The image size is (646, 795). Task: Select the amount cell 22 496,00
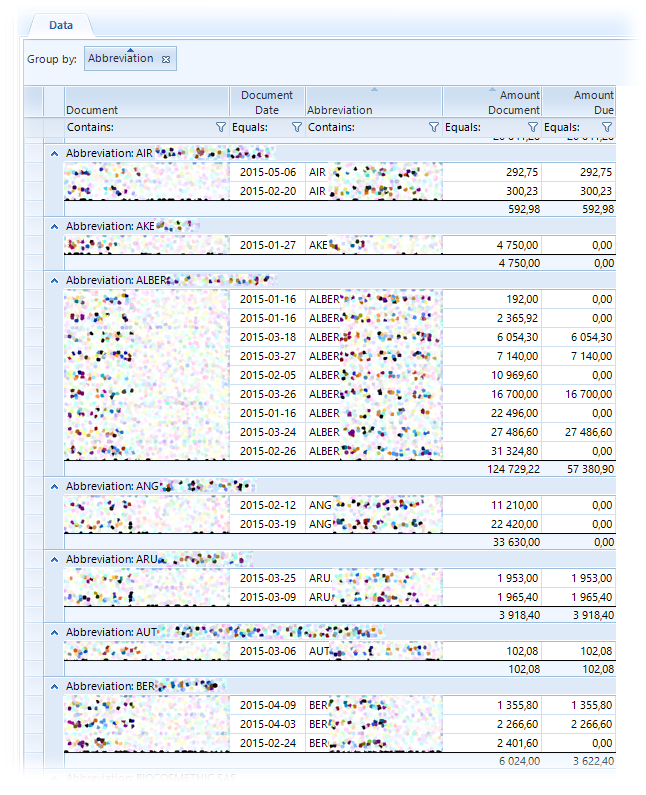(492, 413)
